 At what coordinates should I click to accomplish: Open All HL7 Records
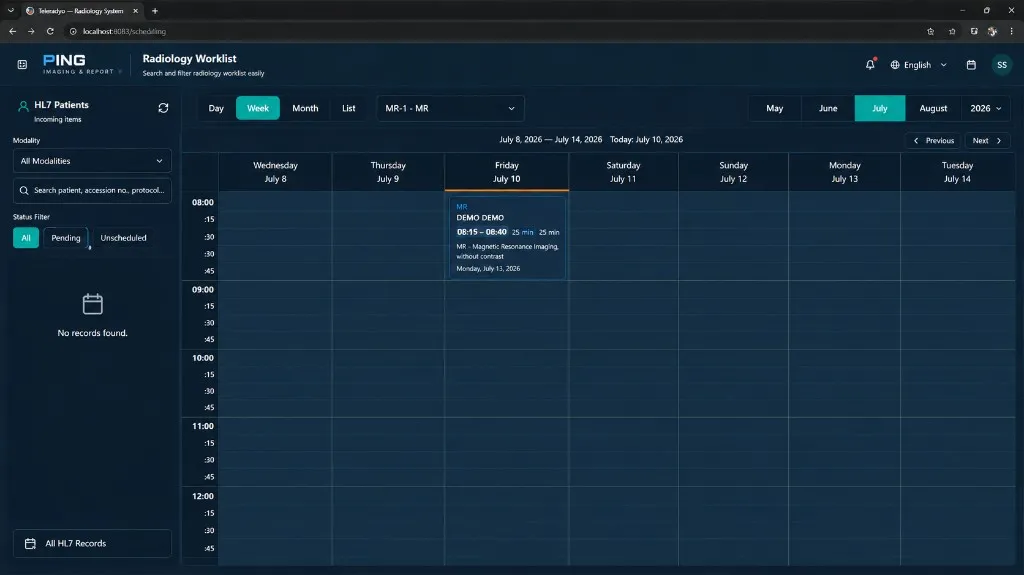[92, 544]
